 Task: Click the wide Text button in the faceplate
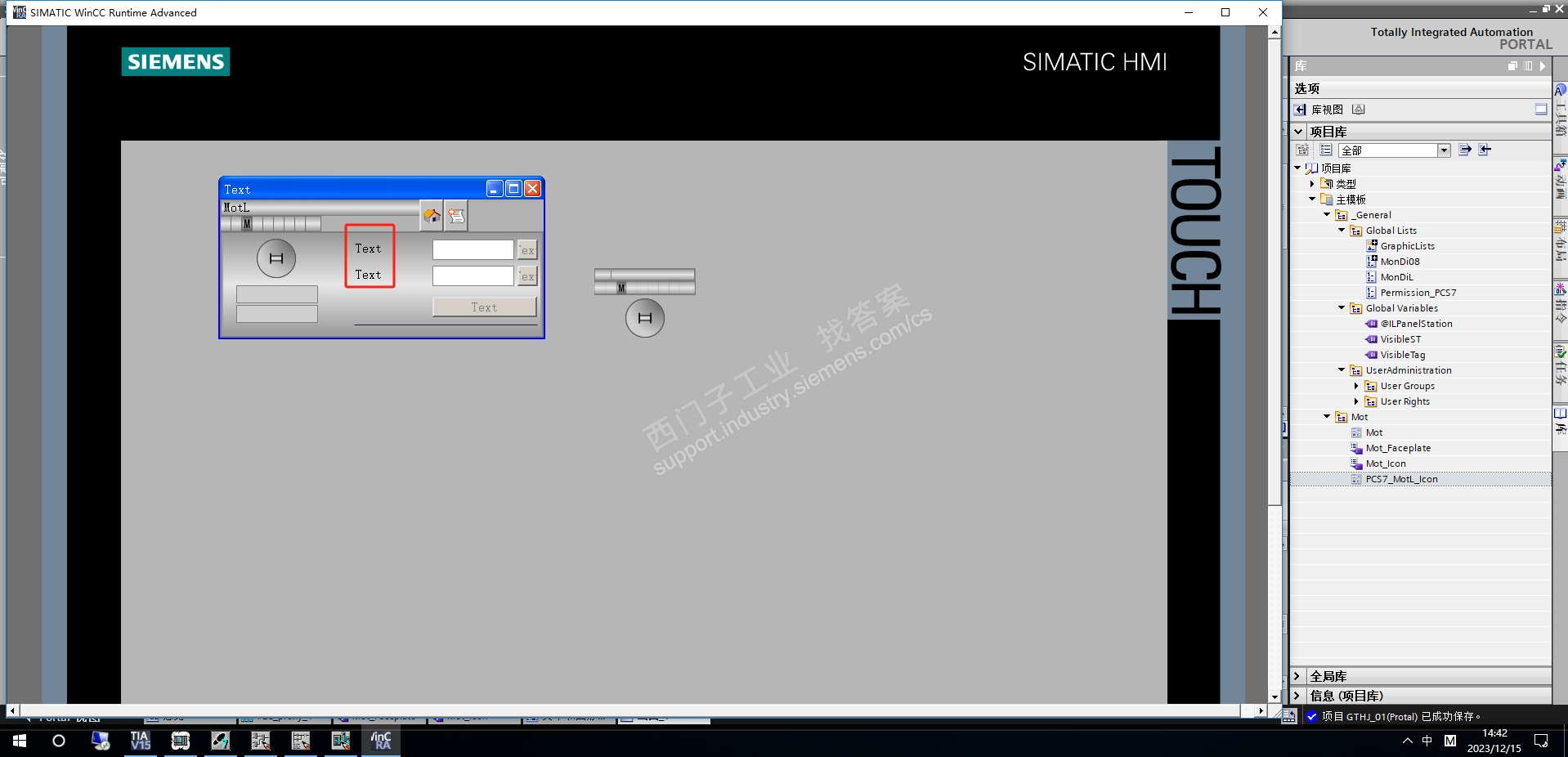point(484,307)
